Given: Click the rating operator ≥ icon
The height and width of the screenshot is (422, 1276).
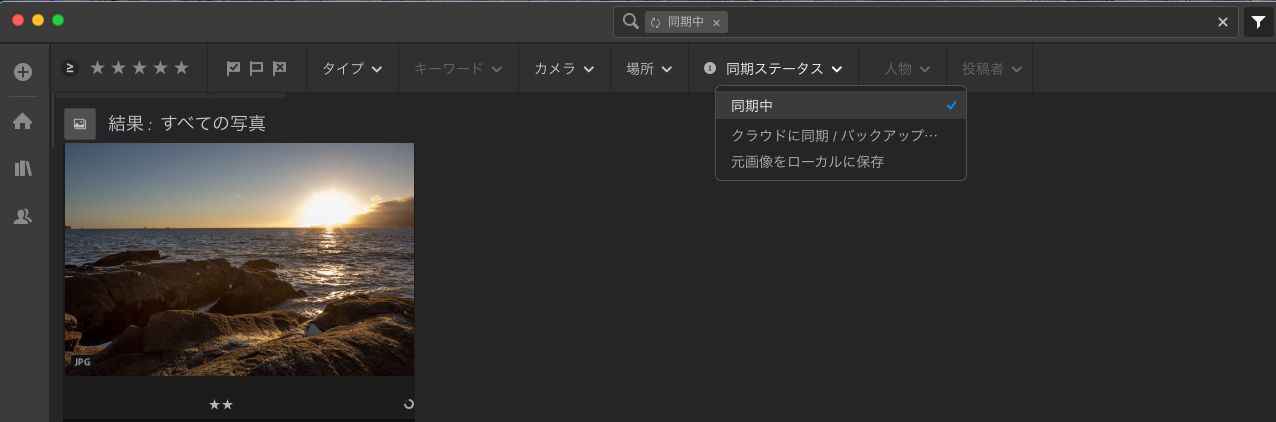Looking at the screenshot, I should pyautogui.click(x=70, y=68).
